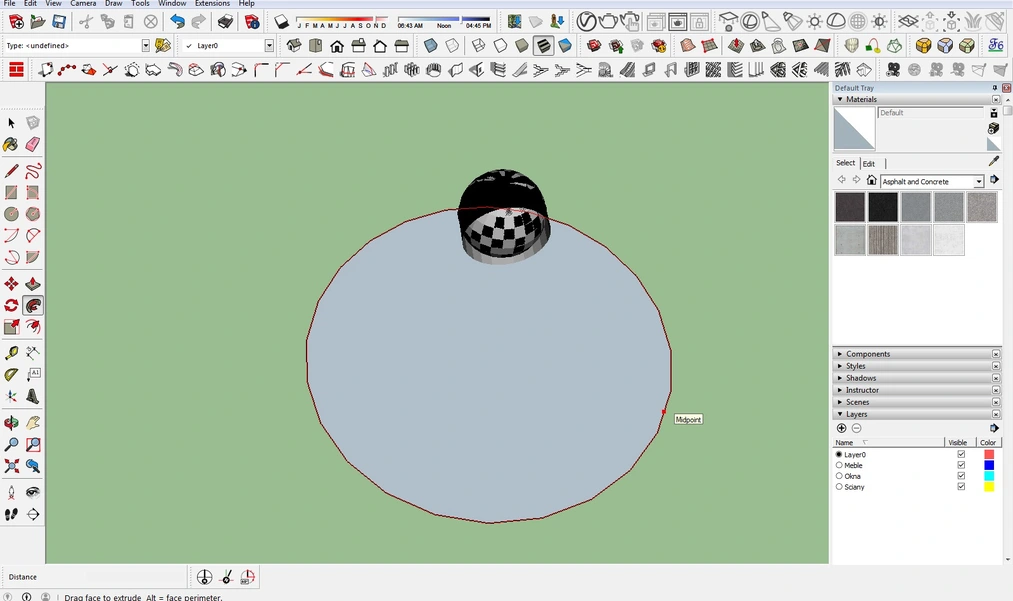Click the blue color swatch for Meble layer

990,465
